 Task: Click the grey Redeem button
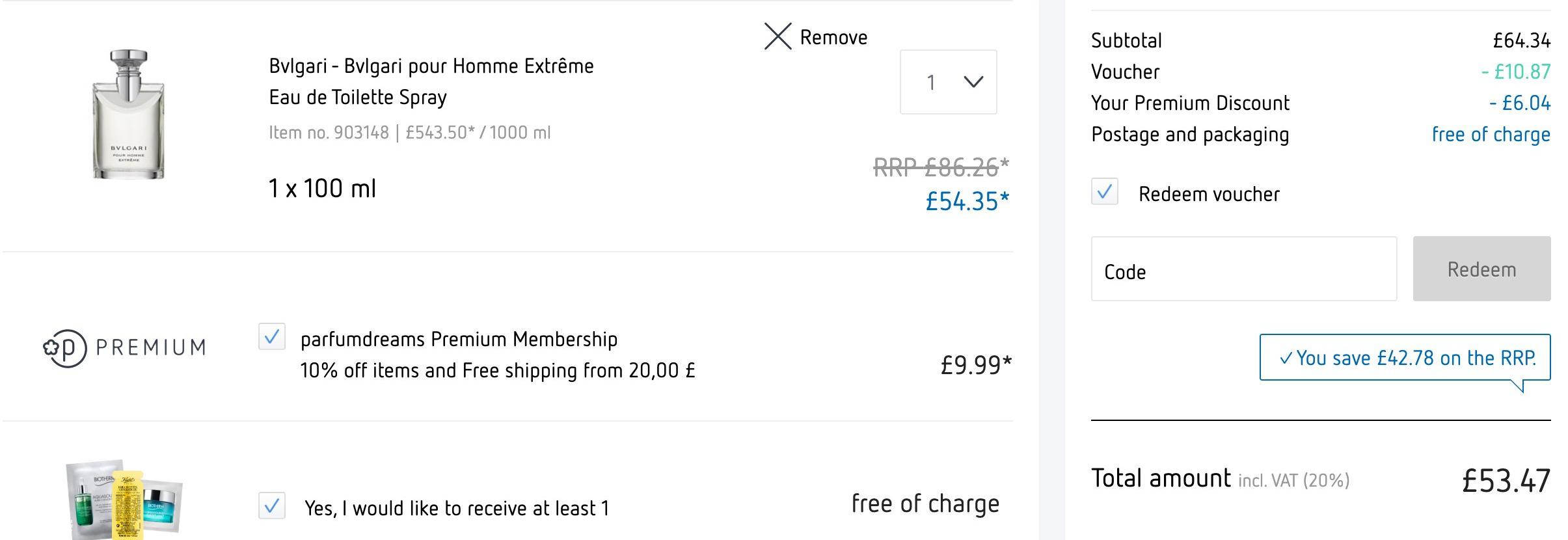click(1481, 269)
